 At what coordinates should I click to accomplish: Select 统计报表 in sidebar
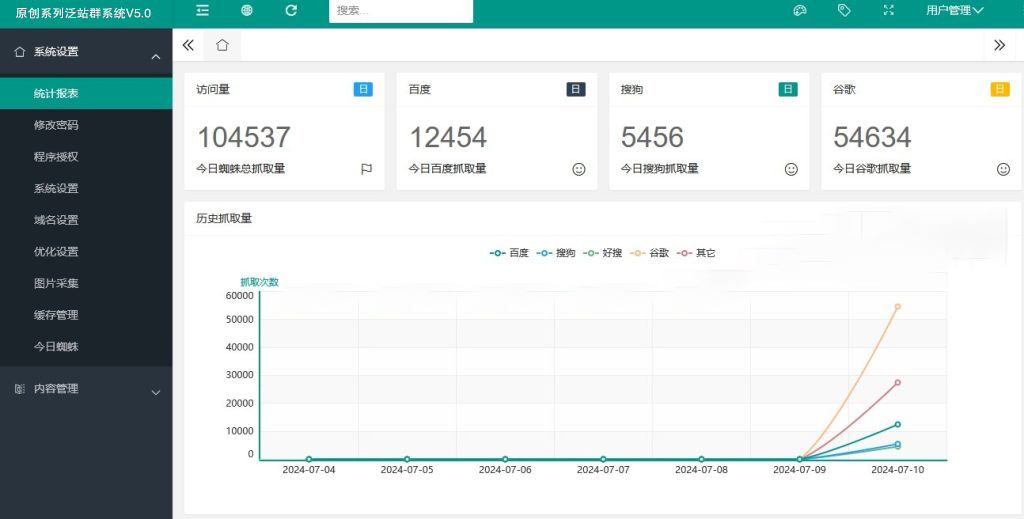(86, 93)
